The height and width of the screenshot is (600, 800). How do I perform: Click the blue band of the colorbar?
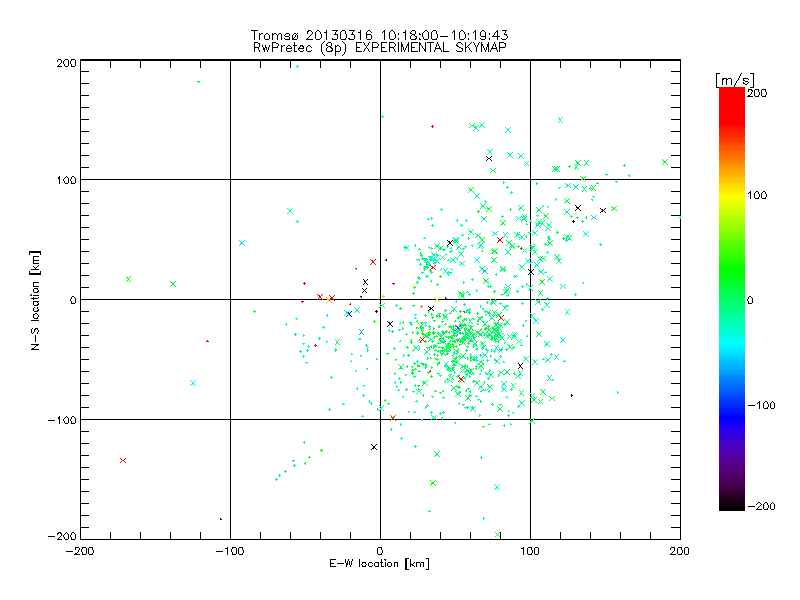click(x=732, y=408)
